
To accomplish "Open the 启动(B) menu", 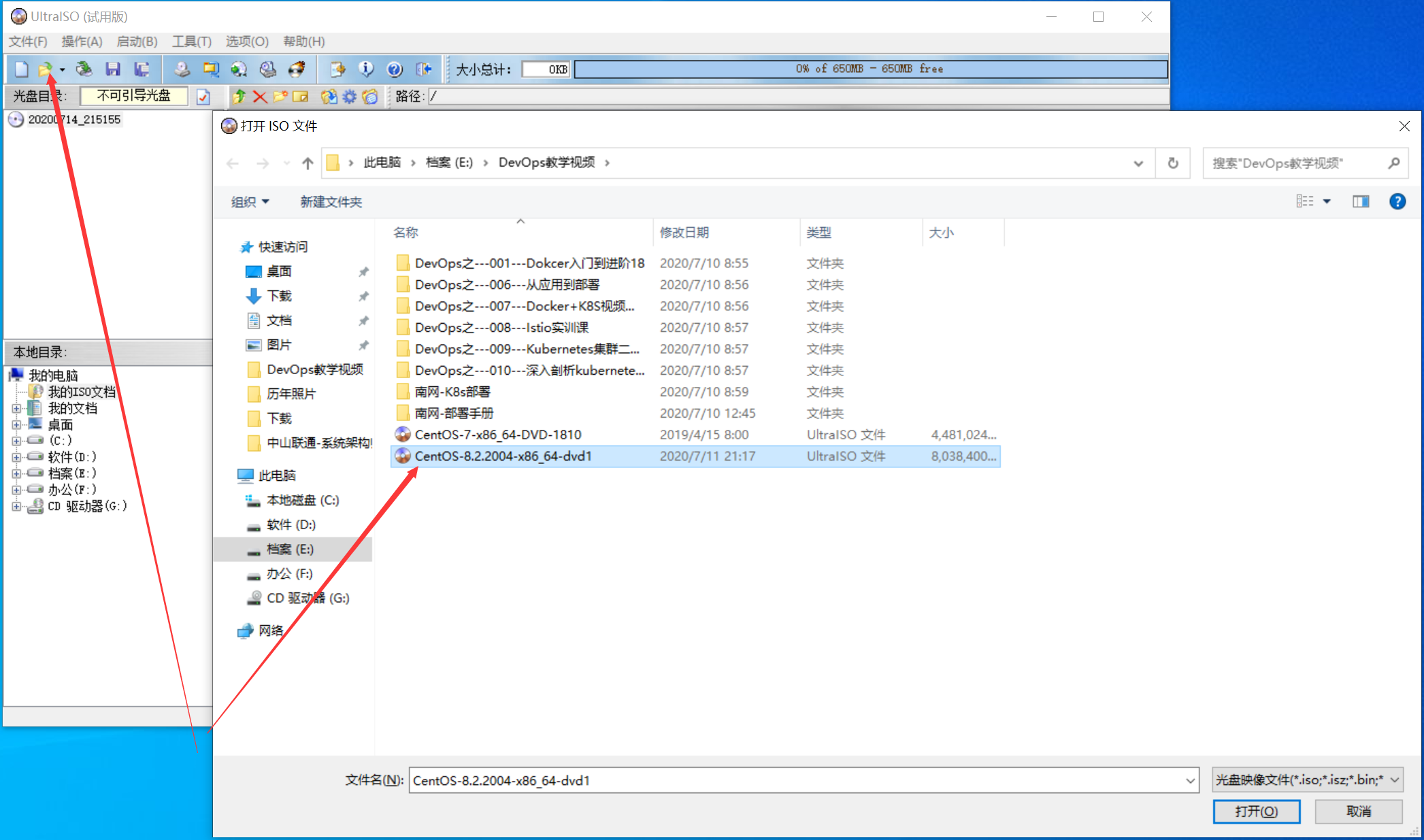I will coord(137,41).
